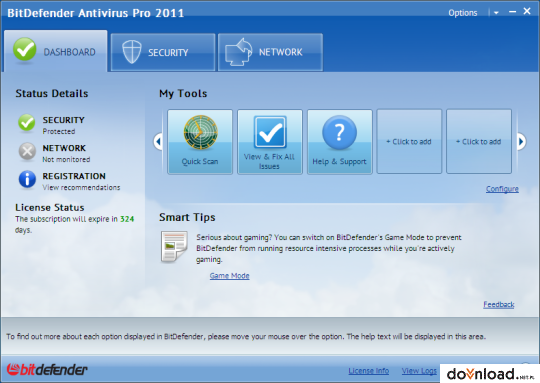This screenshot has height=383, width=540.
Task: Click 'View recommendations' under Registration
Action: click(81, 187)
